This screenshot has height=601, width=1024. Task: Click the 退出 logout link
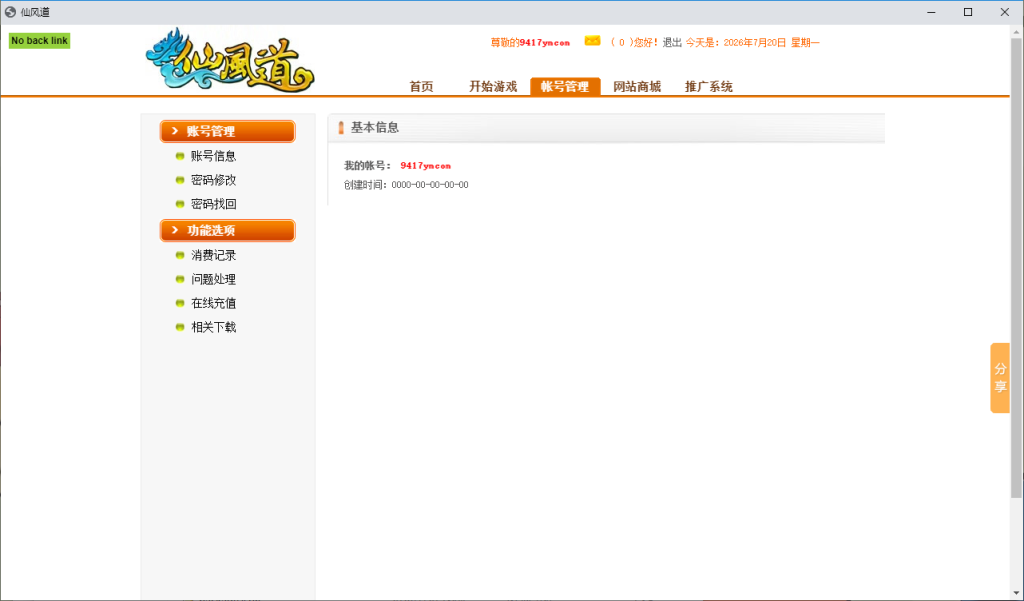[x=672, y=42]
